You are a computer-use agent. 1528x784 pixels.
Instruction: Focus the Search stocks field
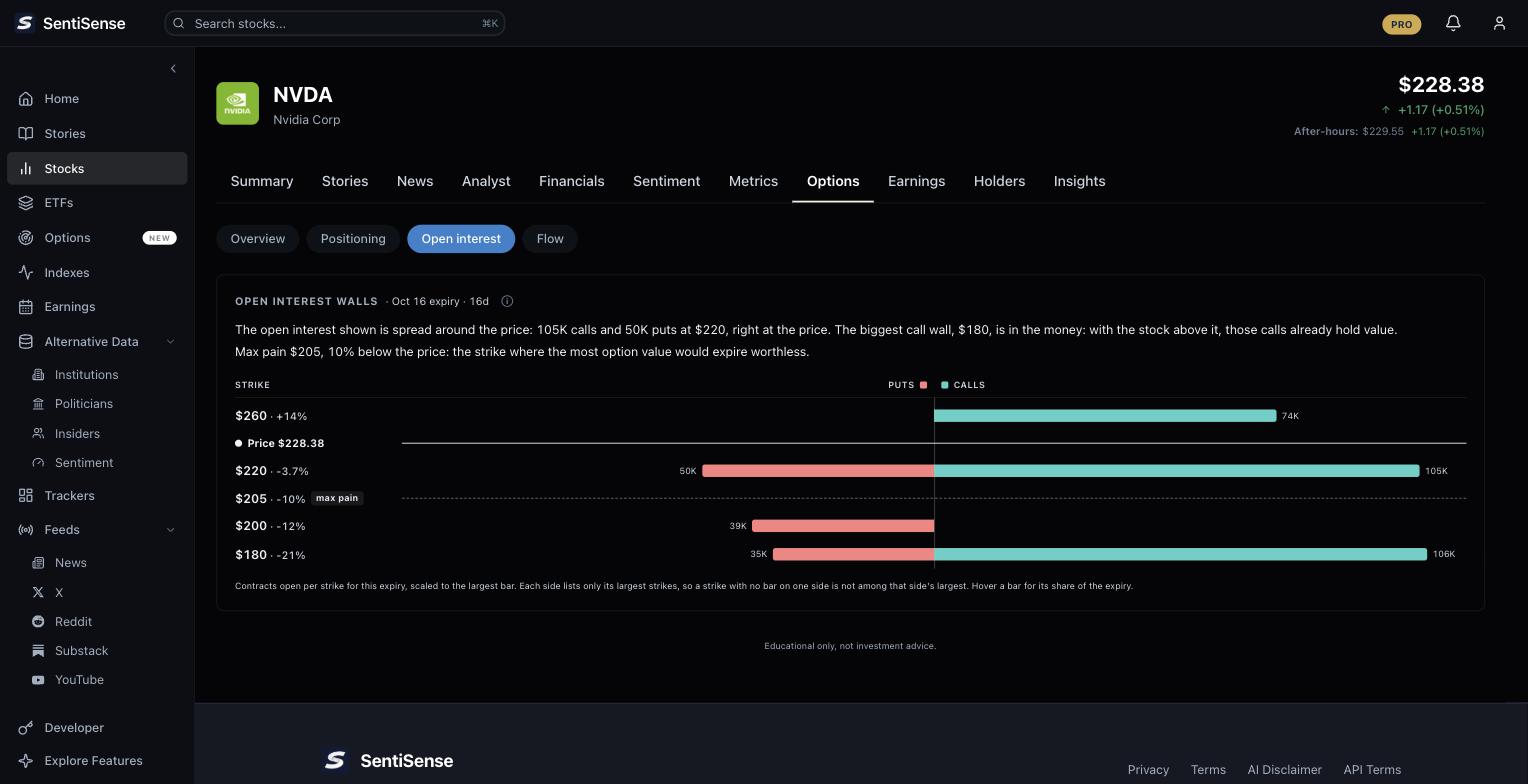(x=335, y=23)
